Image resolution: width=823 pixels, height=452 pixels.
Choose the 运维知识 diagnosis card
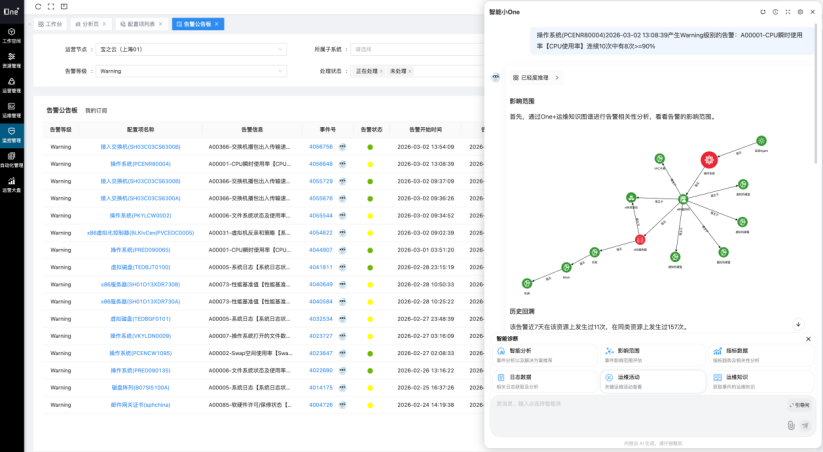(x=761, y=382)
